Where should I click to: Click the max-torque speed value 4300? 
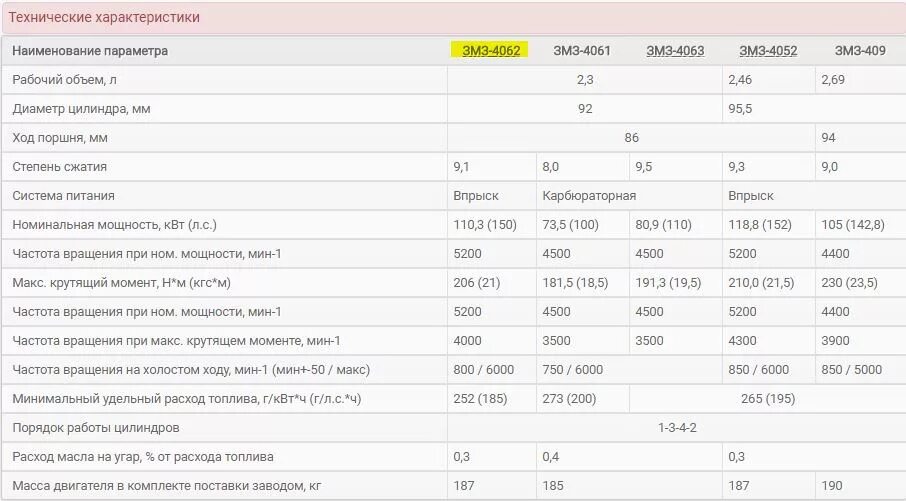pos(742,341)
